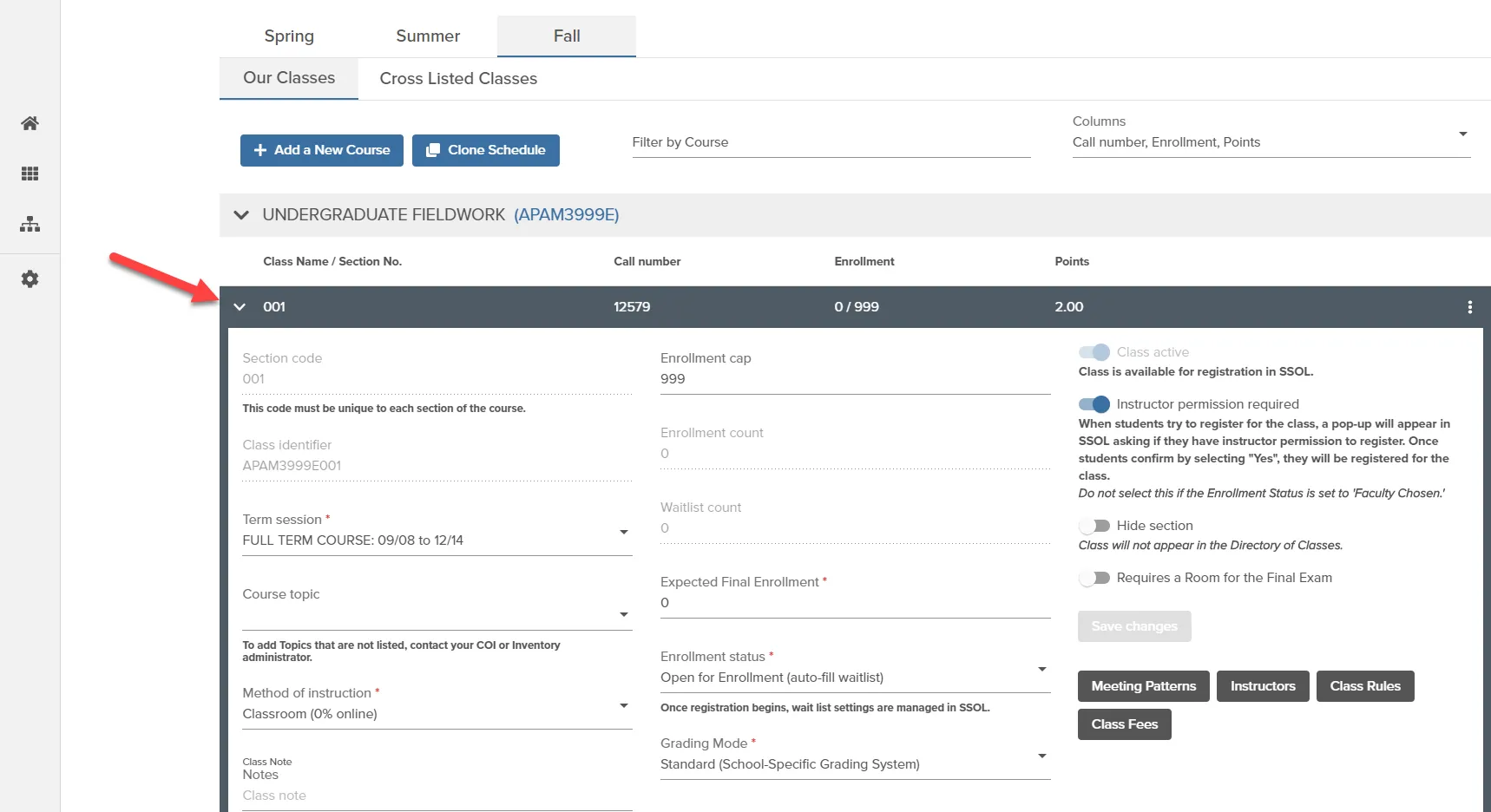Click Add a New Course button
Screen dimensions: 1491x812
pos(322,150)
